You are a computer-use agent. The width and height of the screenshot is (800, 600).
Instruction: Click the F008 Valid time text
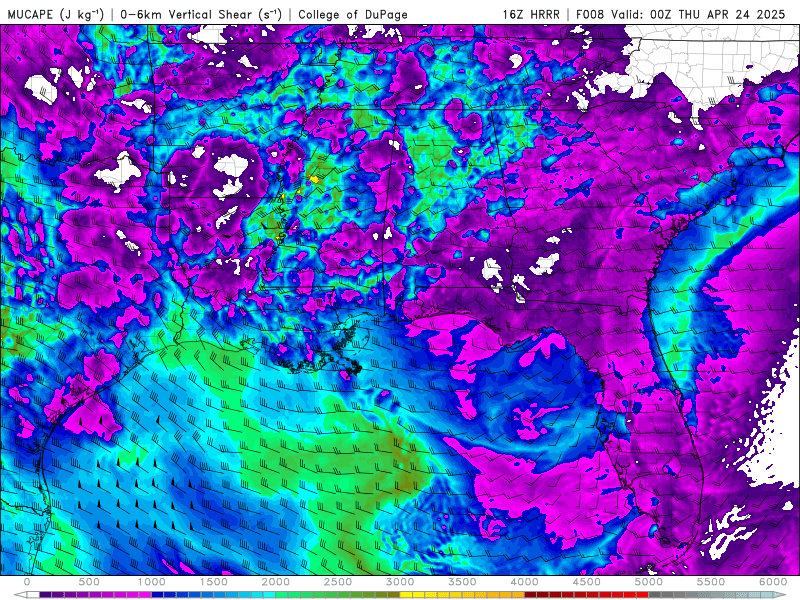[x=681, y=14]
